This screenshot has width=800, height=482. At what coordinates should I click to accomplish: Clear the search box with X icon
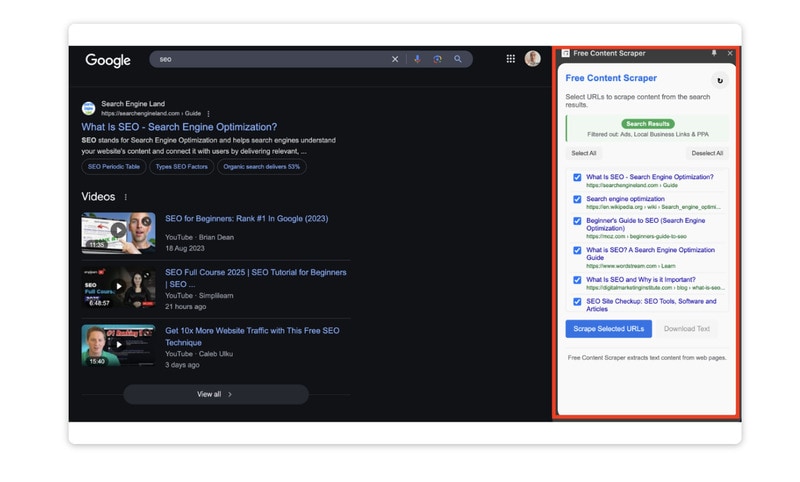point(395,59)
